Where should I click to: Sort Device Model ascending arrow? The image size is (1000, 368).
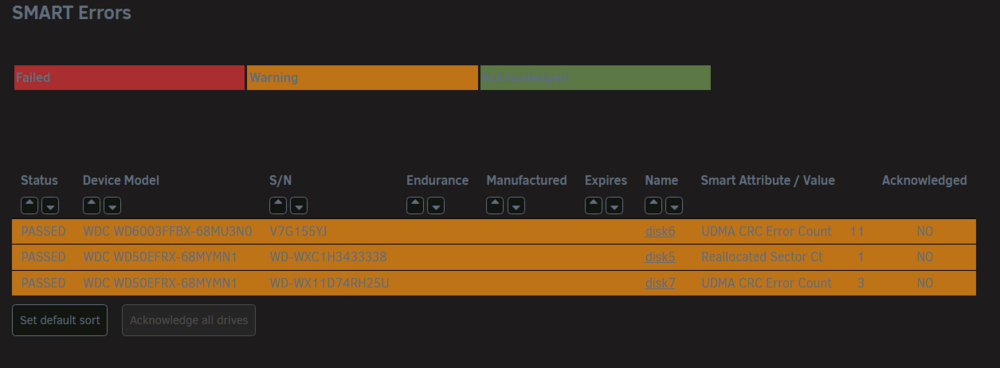click(x=91, y=205)
